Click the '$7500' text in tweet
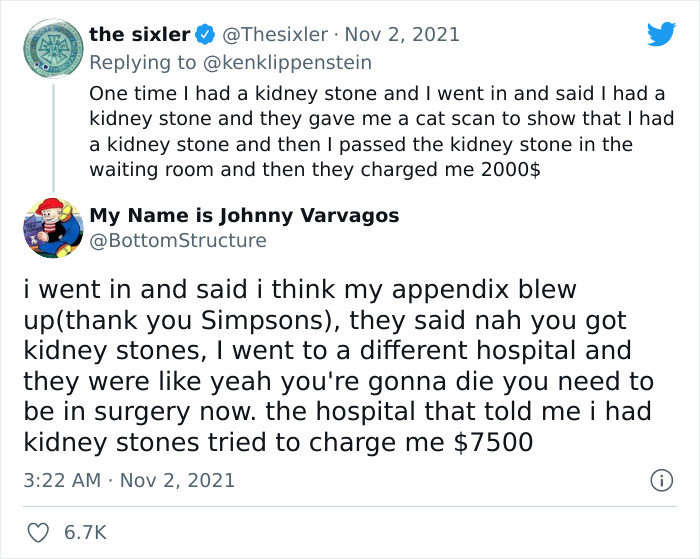The width and height of the screenshot is (700, 559). coord(493,442)
